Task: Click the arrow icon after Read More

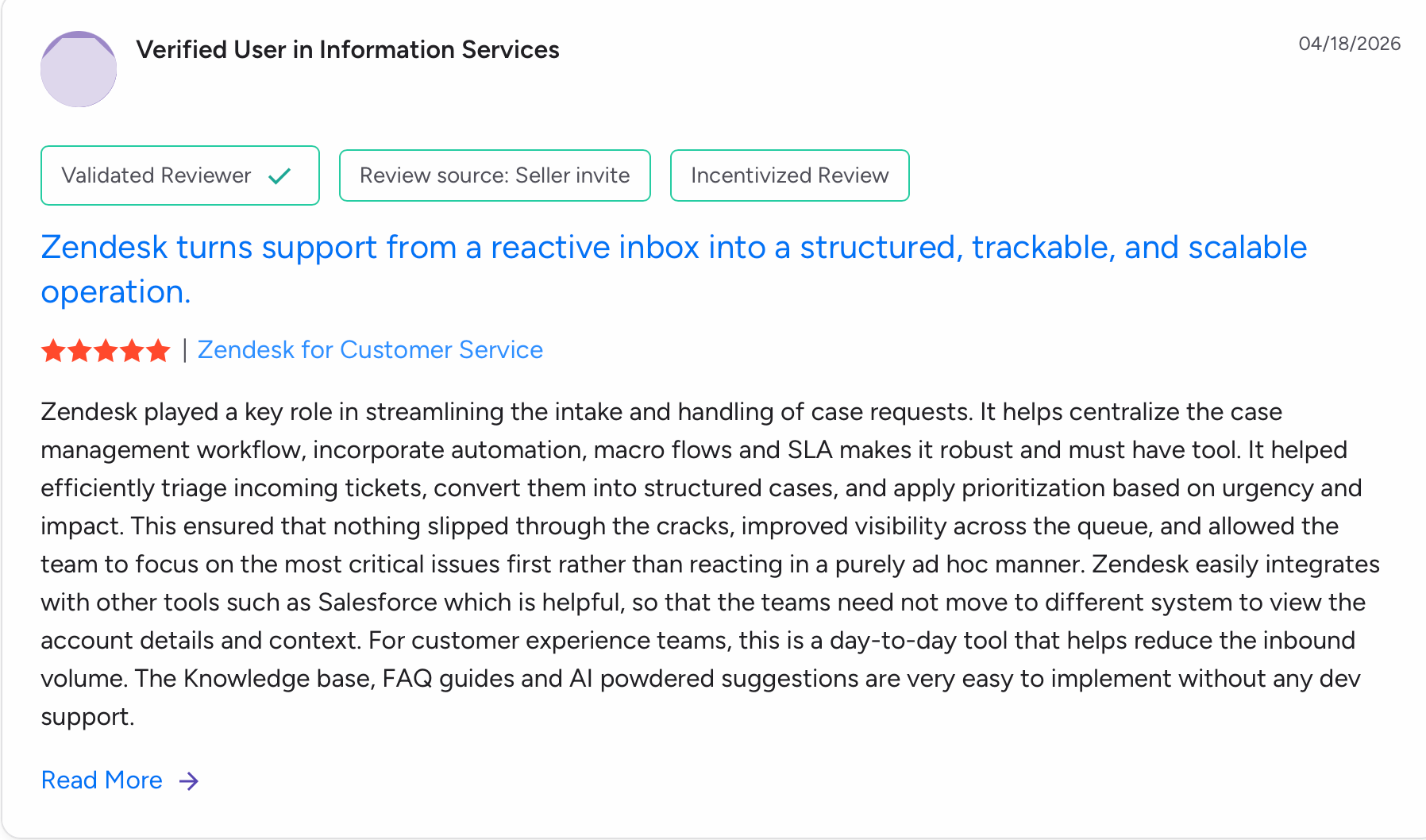Action: tap(189, 781)
